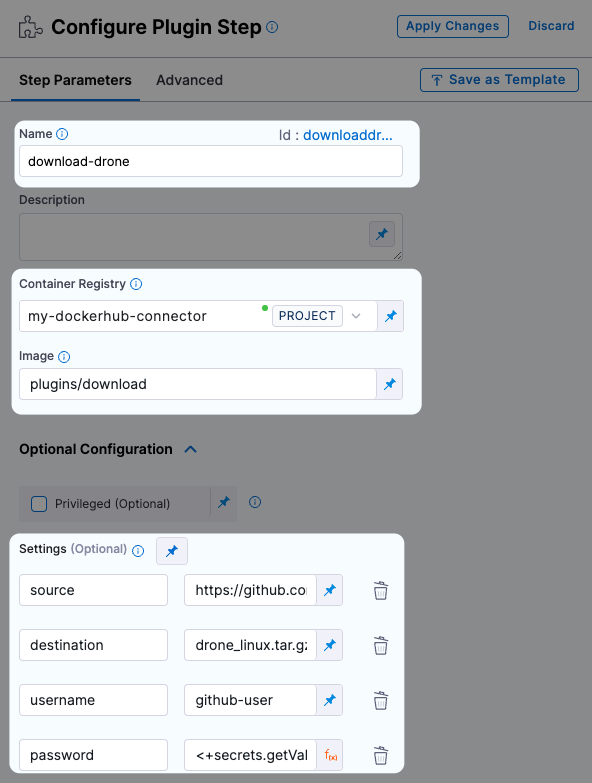The width and height of the screenshot is (592, 783).
Task: Click the pin icon next to Settings label
Action: point(172,551)
